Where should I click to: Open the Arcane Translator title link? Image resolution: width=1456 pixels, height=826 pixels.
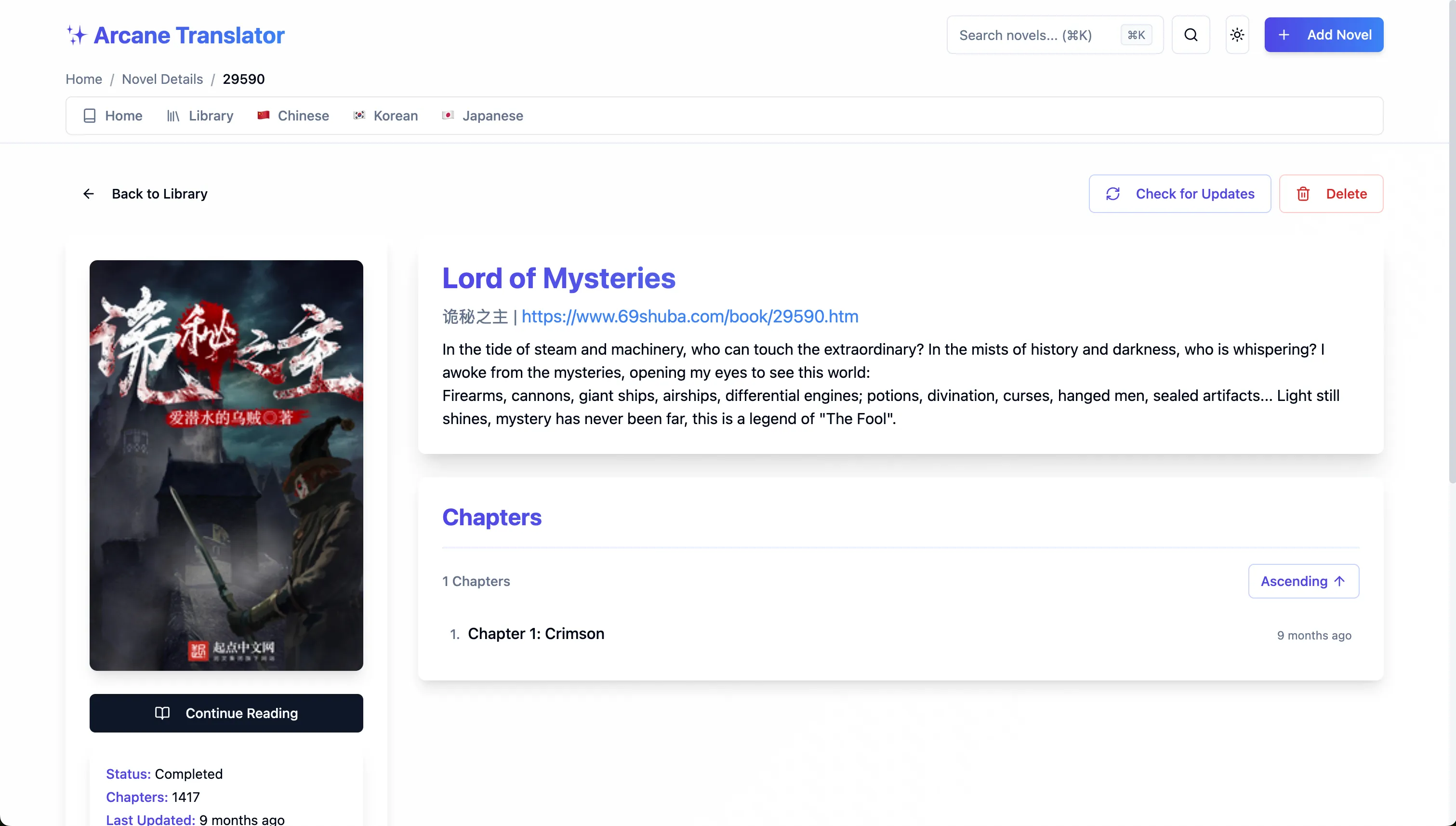point(189,35)
